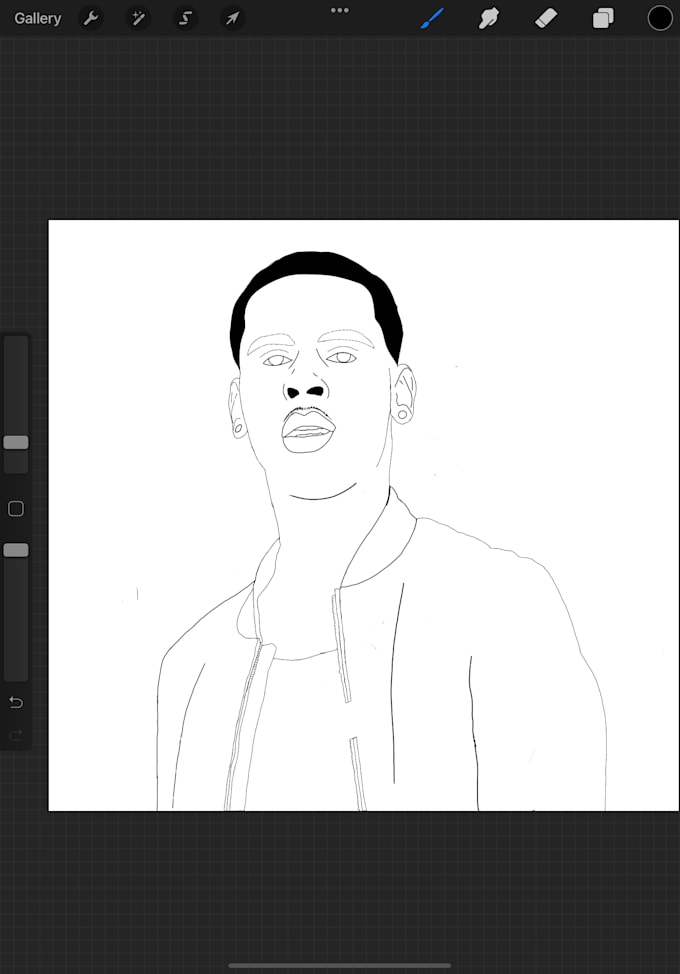
Task: Open the Adjustments magic wand menu
Action: tap(138, 19)
